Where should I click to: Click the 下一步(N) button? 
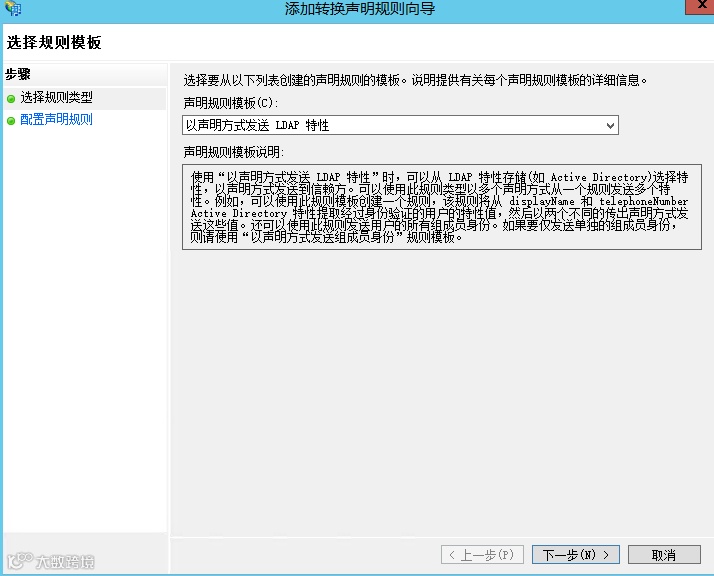576,555
